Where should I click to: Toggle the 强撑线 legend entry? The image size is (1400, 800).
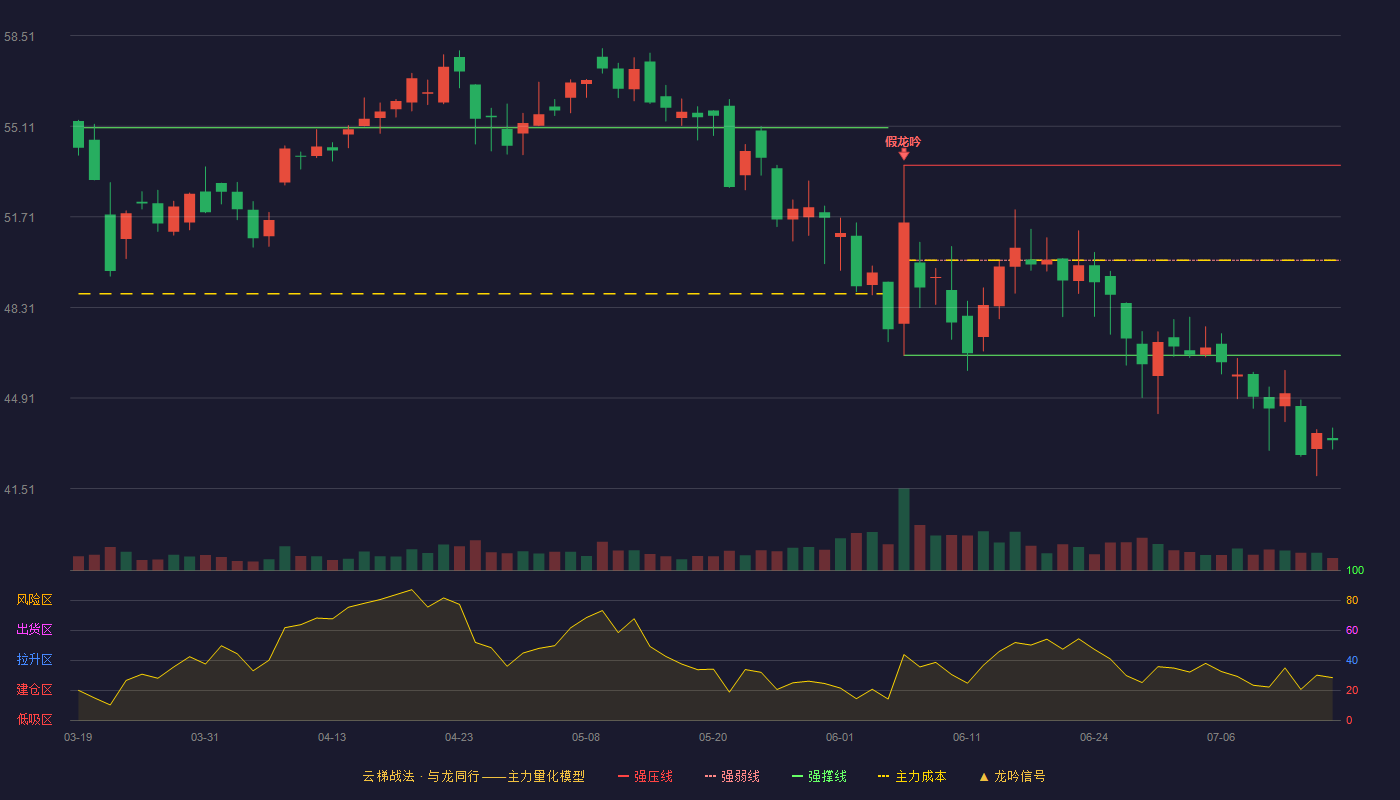819,776
